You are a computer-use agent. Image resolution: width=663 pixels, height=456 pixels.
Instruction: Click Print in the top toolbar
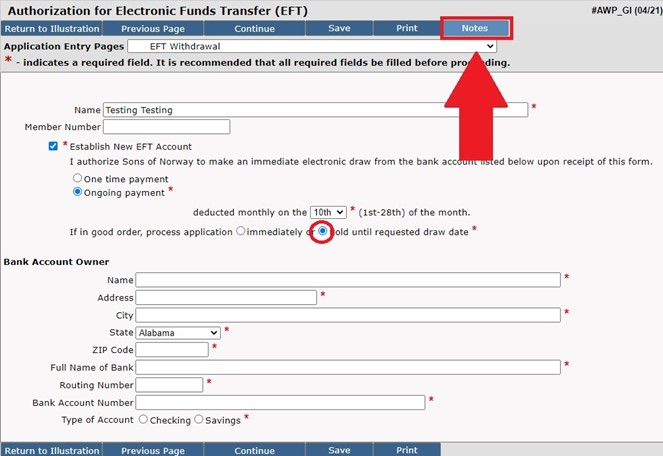click(406, 28)
